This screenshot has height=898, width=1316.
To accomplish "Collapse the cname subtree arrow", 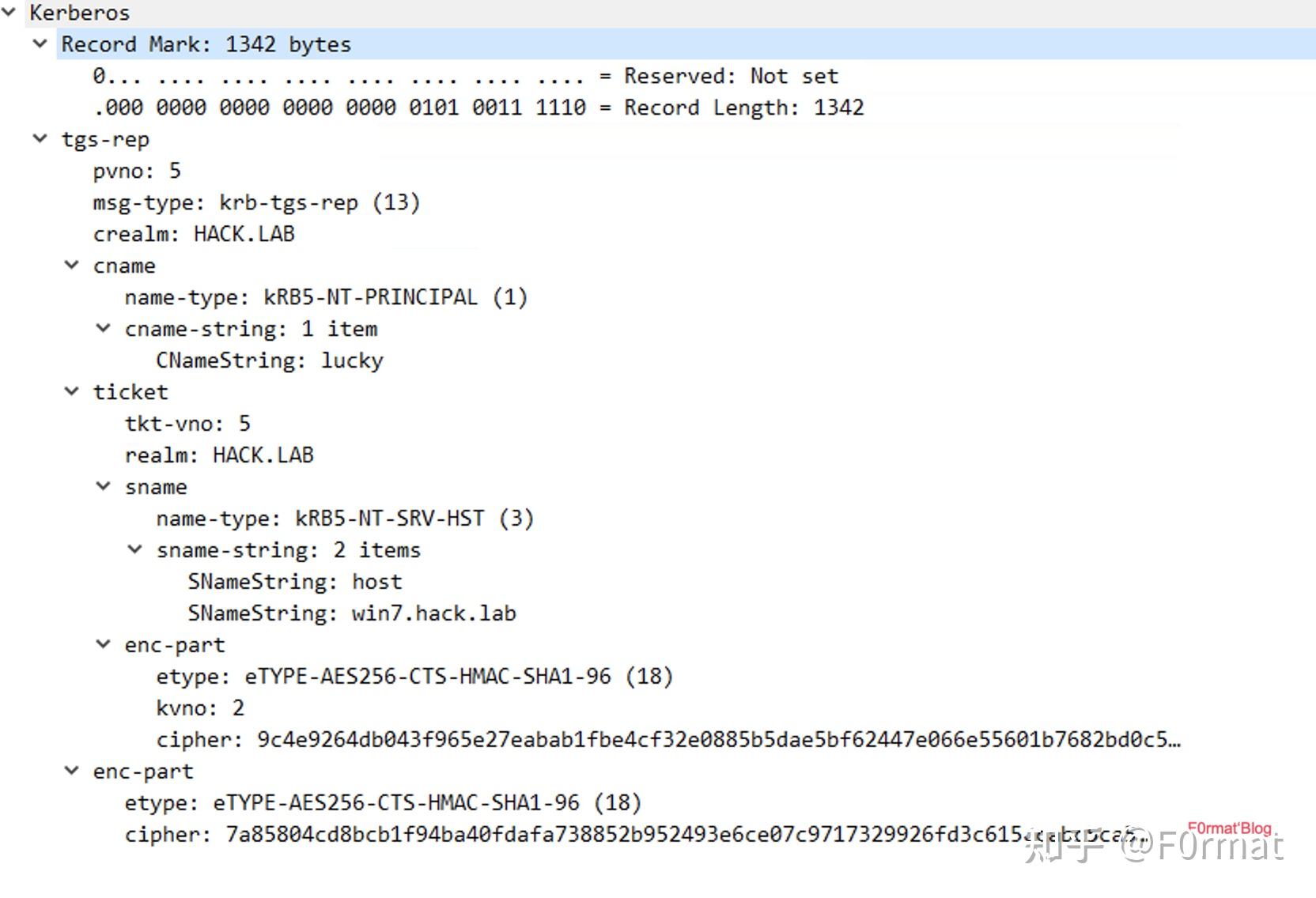I will coord(72,265).
